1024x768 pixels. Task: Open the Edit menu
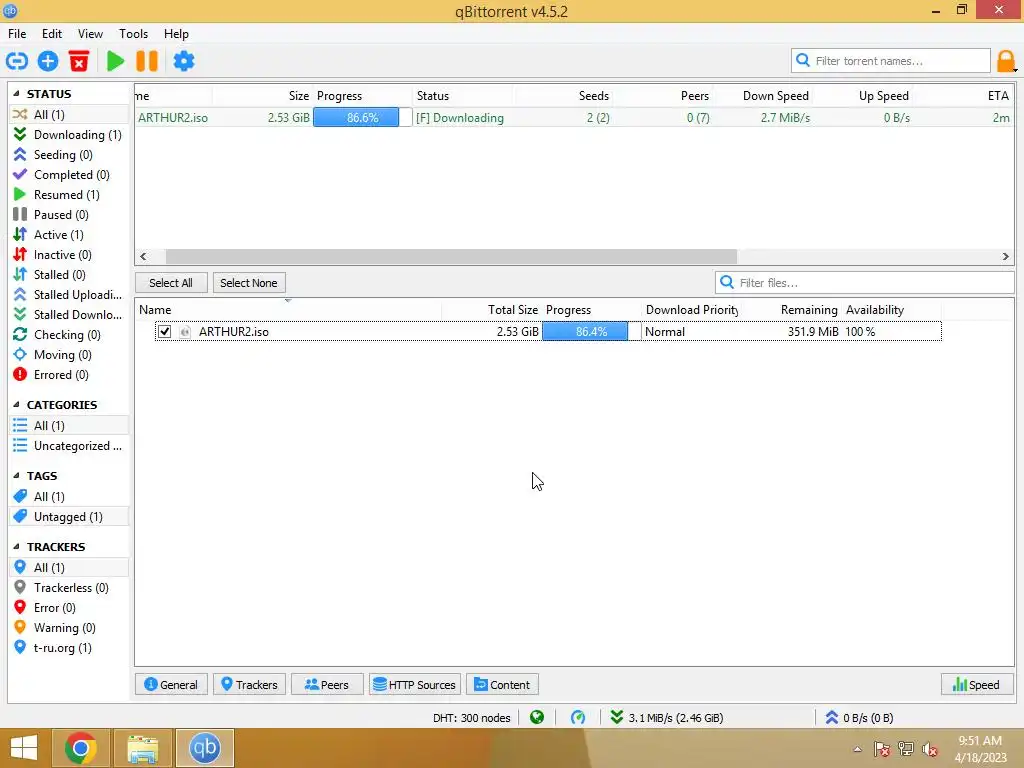point(52,34)
